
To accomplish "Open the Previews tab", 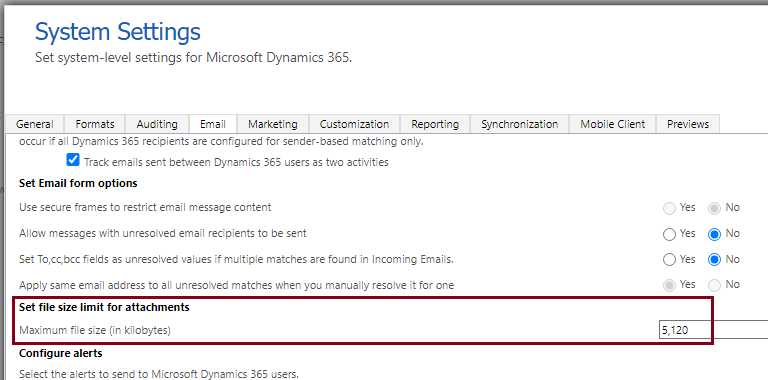I will (x=688, y=124).
